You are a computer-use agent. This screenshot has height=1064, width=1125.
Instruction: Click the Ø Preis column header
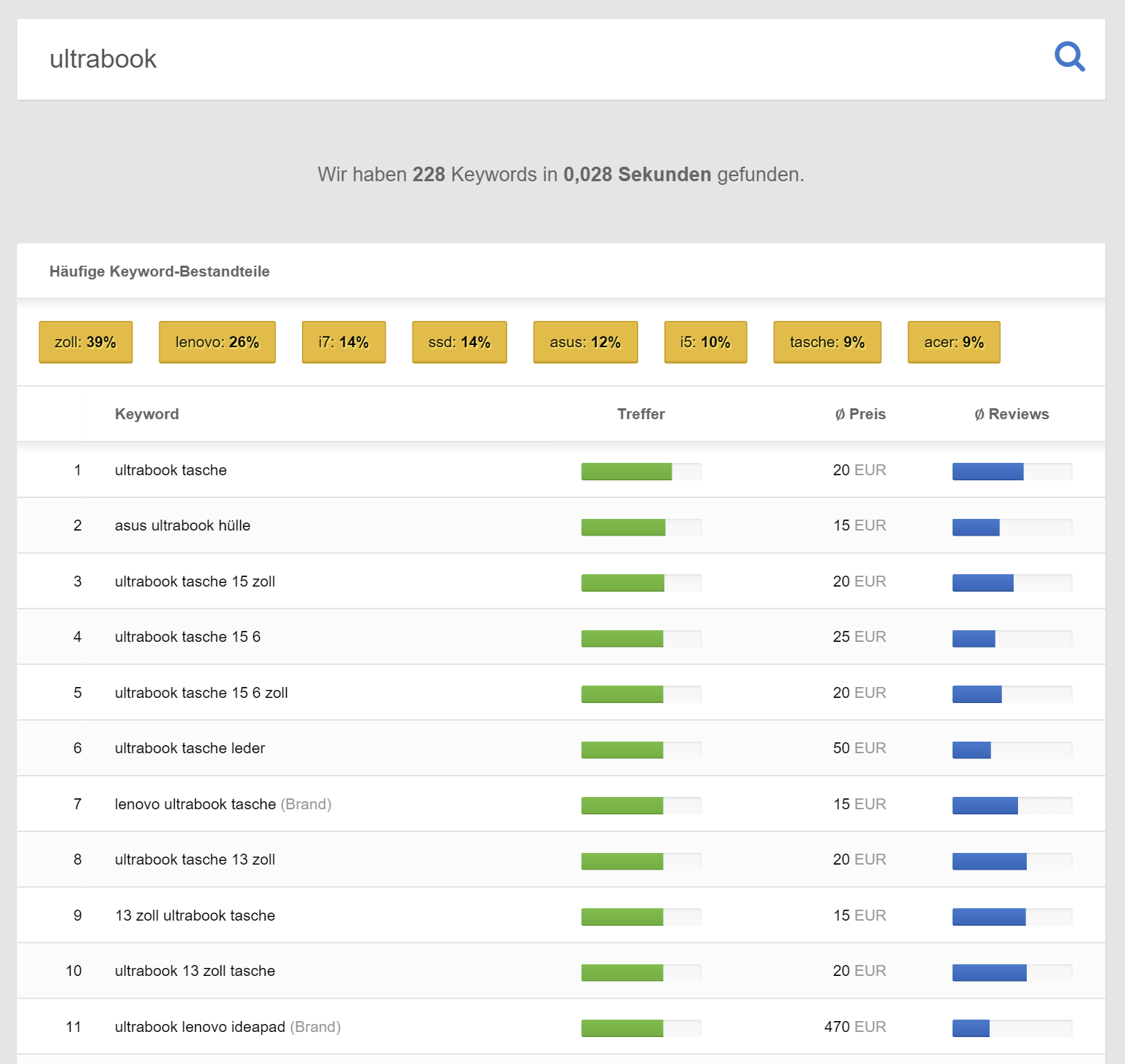pos(860,414)
